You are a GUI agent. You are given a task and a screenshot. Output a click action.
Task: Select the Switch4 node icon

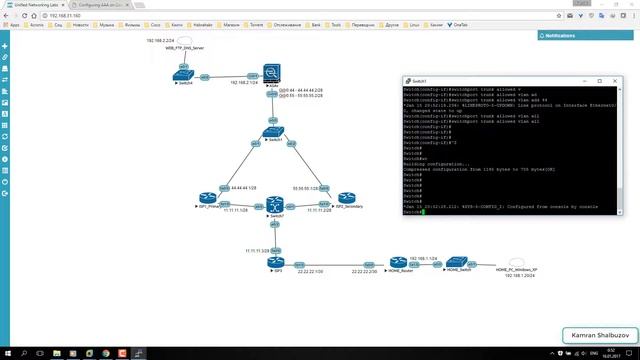click(x=183, y=75)
